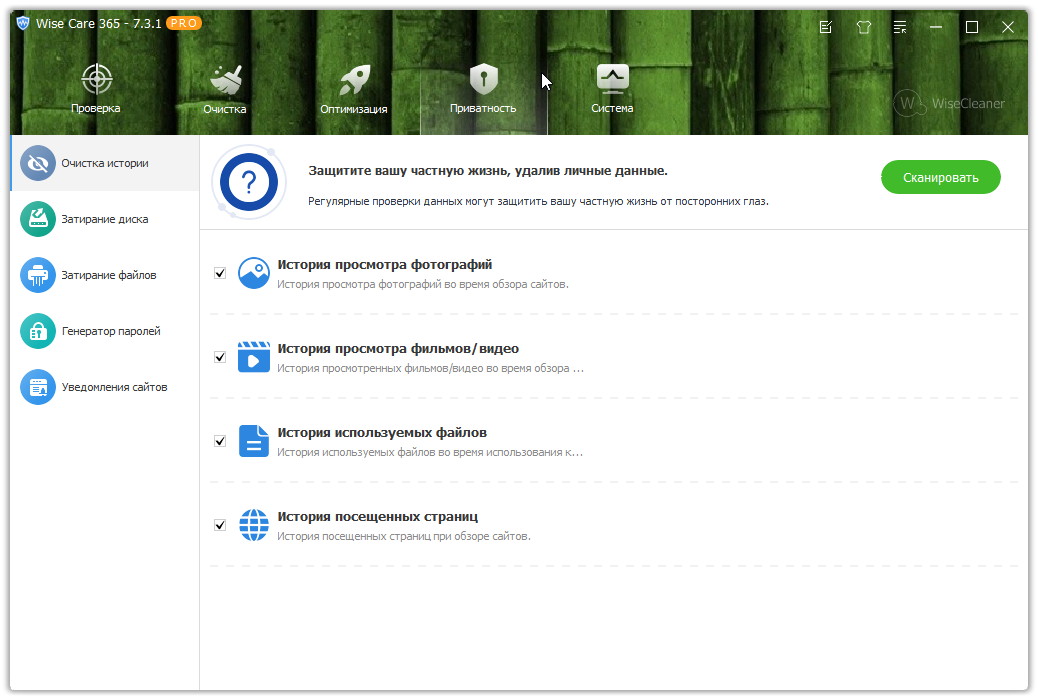Click the visited pages globe icon
This screenshot has height=700, width=1038.
pyautogui.click(x=254, y=525)
